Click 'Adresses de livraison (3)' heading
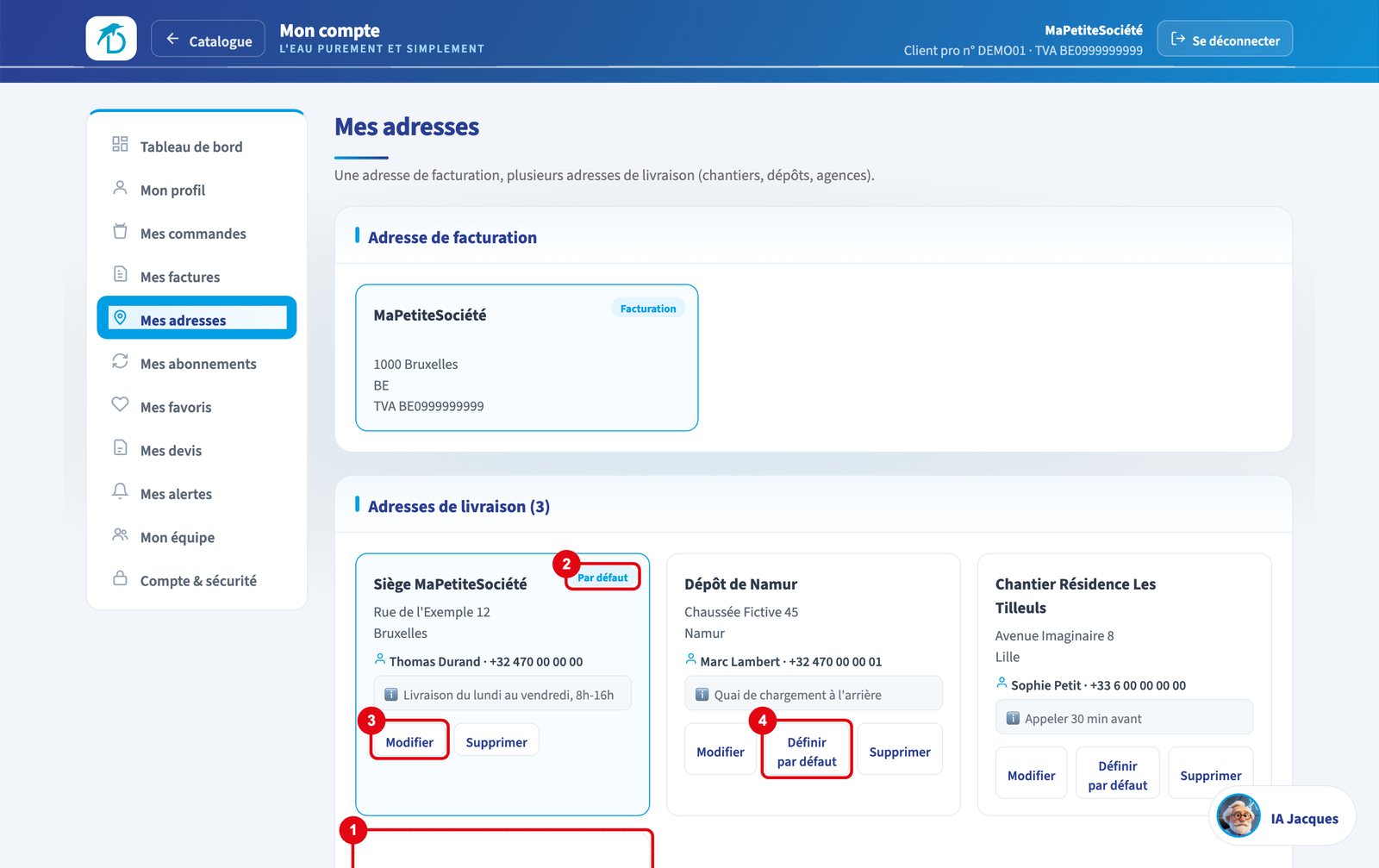 coord(459,506)
